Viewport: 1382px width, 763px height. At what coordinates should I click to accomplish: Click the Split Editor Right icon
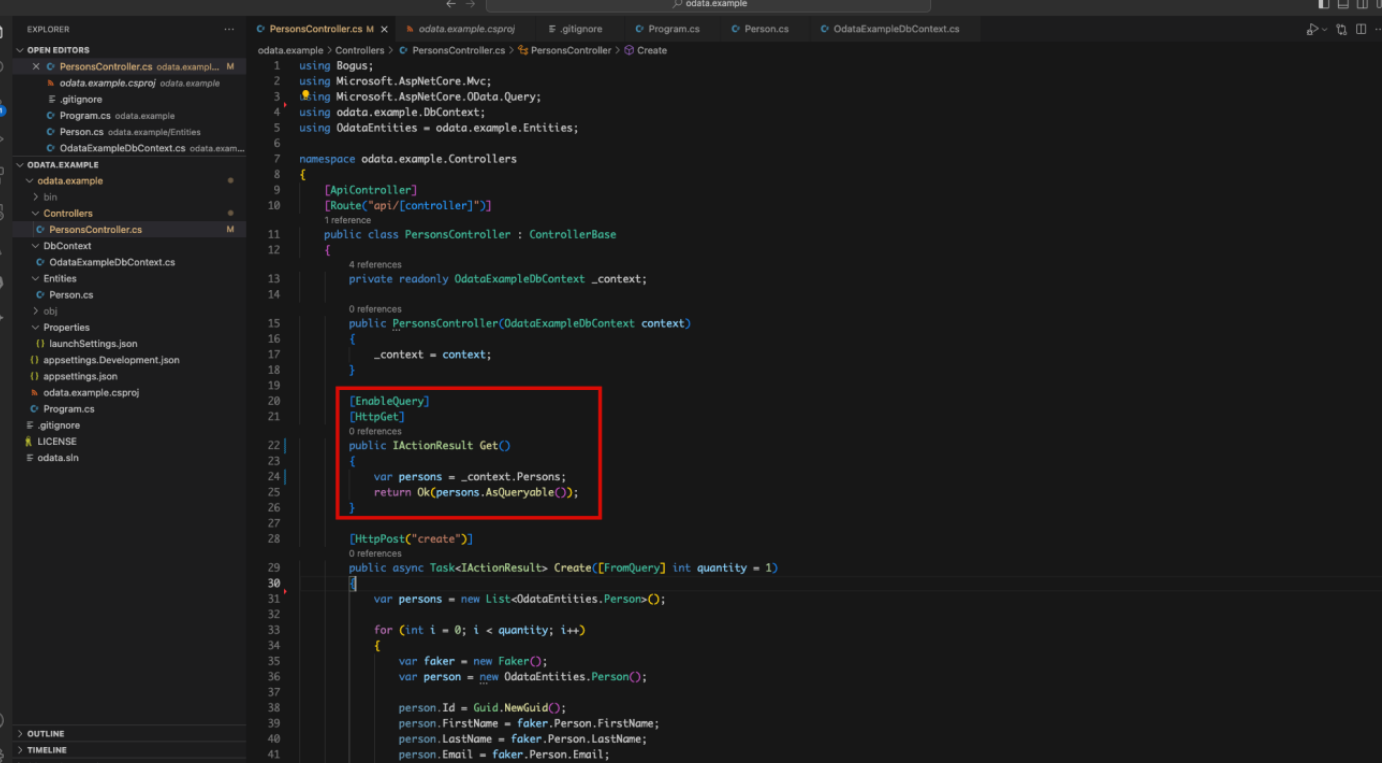(x=1361, y=30)
